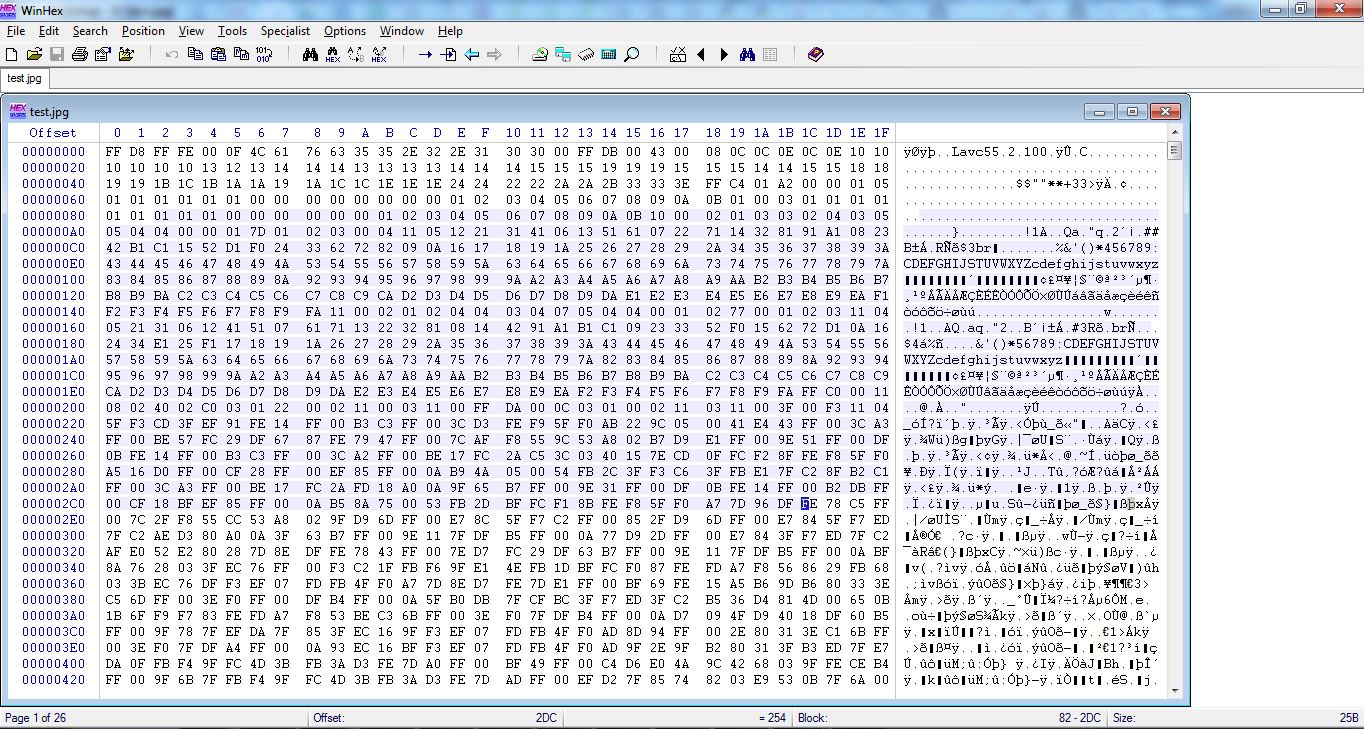Image resolution: width=1364 pixels, height=729 pixels.
Task: Open the Edit menu
Action: click(49, 31)
